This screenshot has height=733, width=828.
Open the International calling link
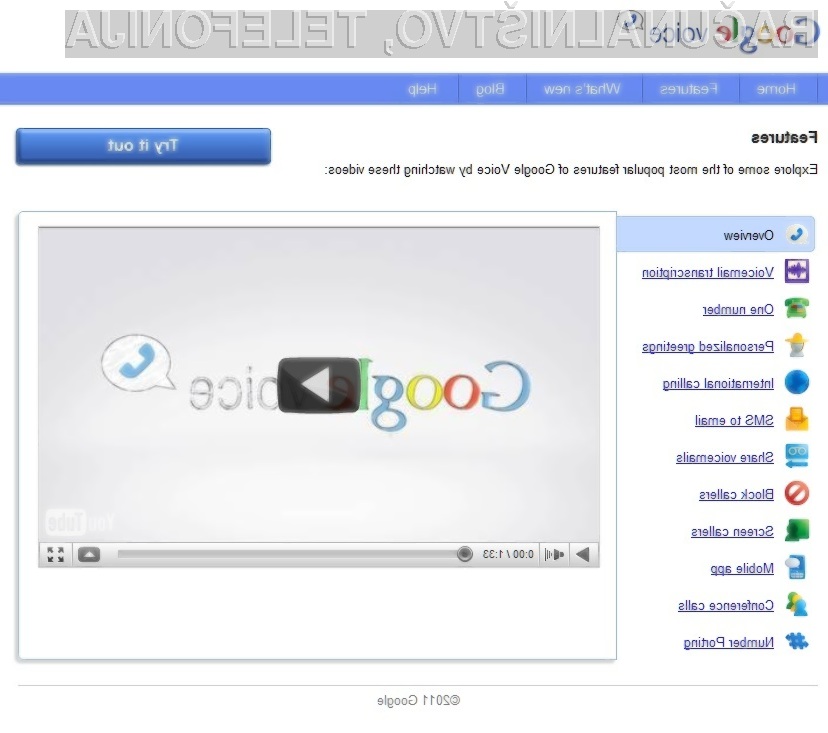tap(718, 383)
